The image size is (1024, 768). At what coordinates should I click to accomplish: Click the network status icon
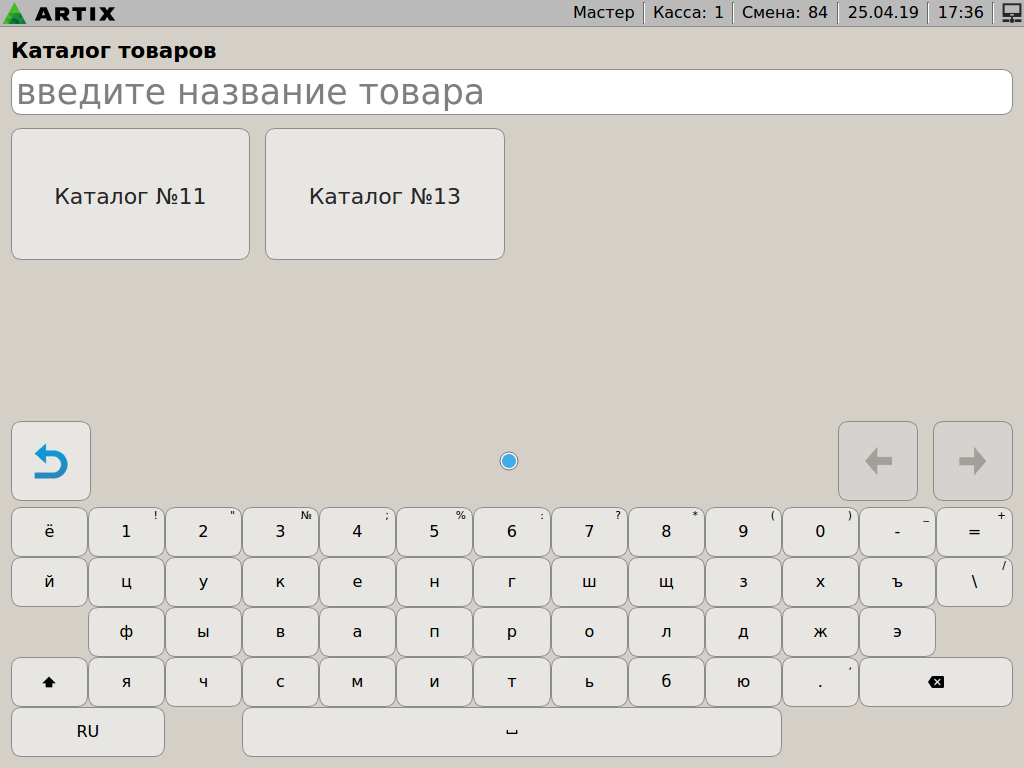click(x=1010, y=13)
